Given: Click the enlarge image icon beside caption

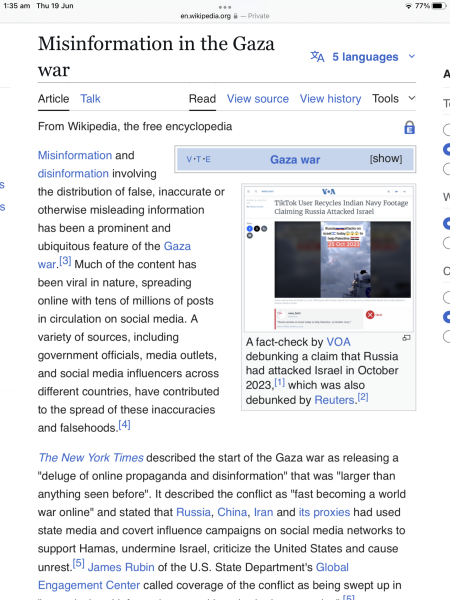Looking at the screenshot, I should 406,338.
